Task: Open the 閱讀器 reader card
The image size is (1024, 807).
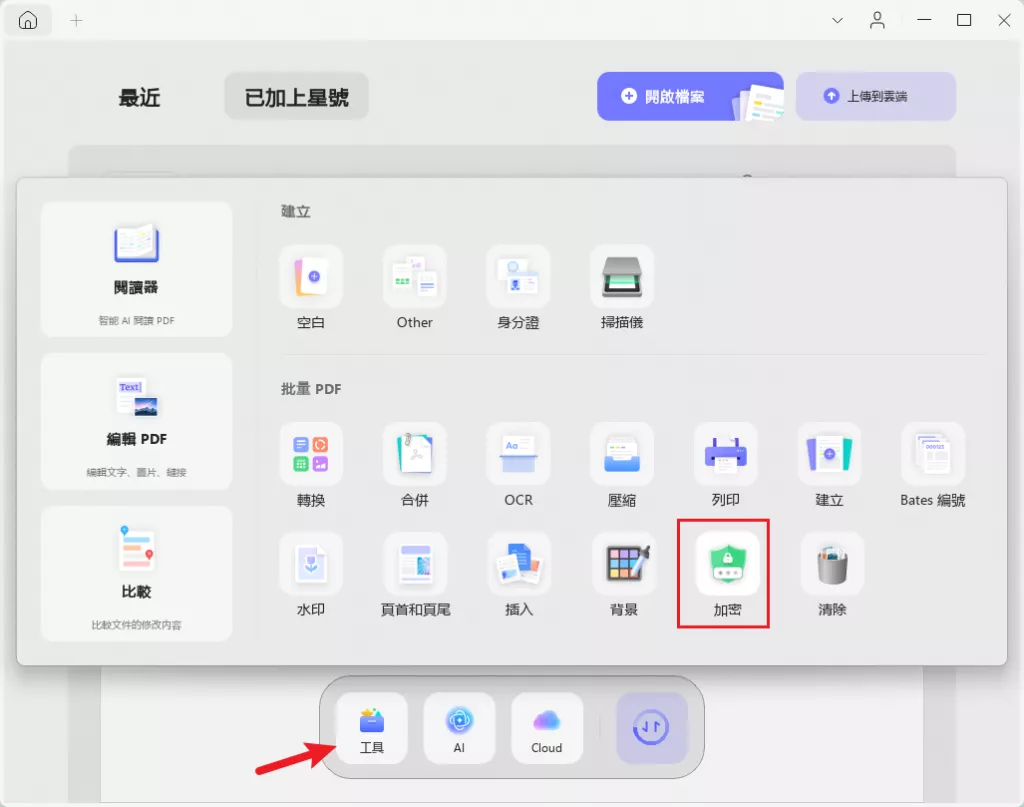Action: [136, 269]
